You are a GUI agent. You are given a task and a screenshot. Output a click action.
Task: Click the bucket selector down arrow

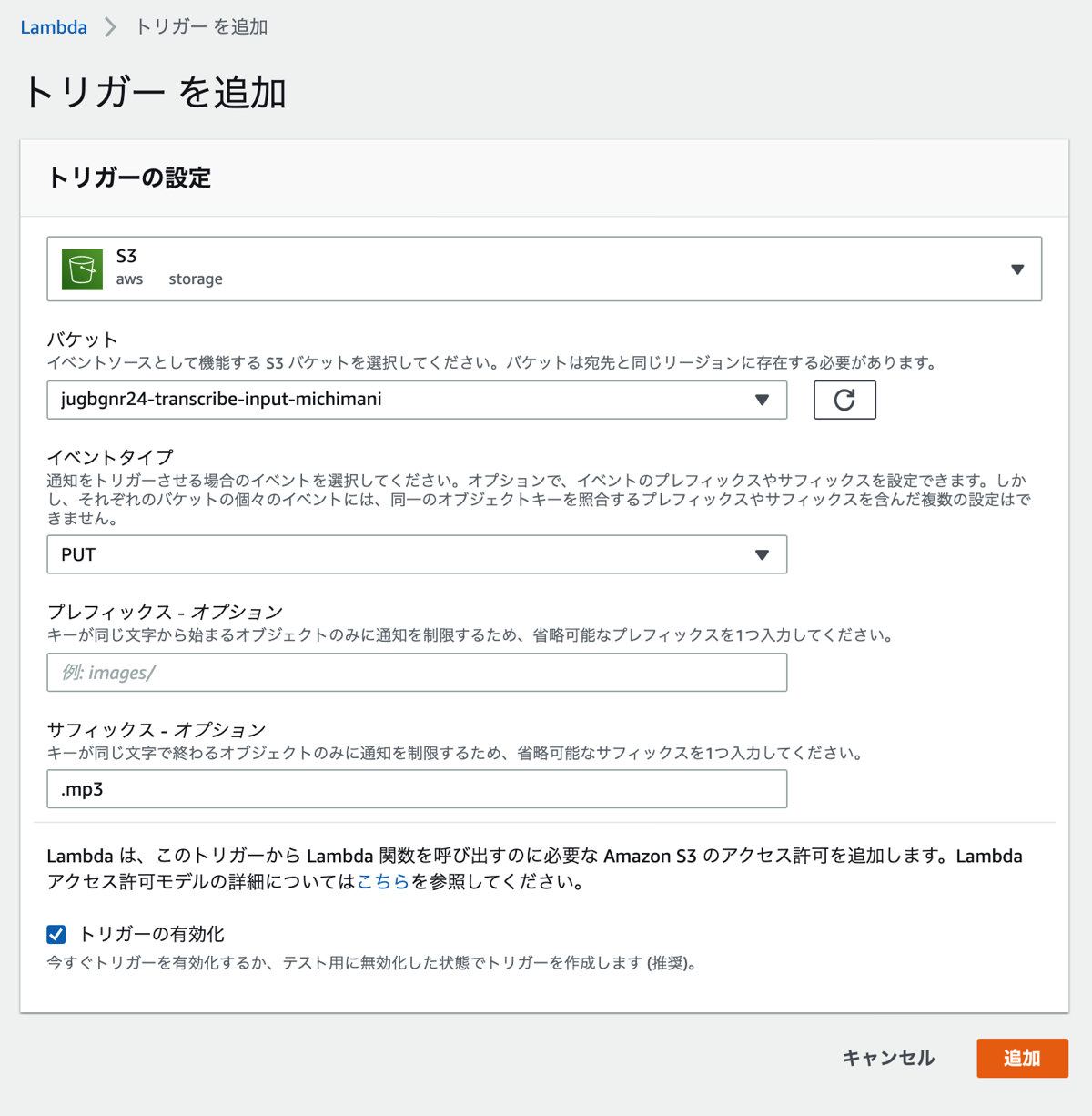pyautogui.click(x=762, y=400)
